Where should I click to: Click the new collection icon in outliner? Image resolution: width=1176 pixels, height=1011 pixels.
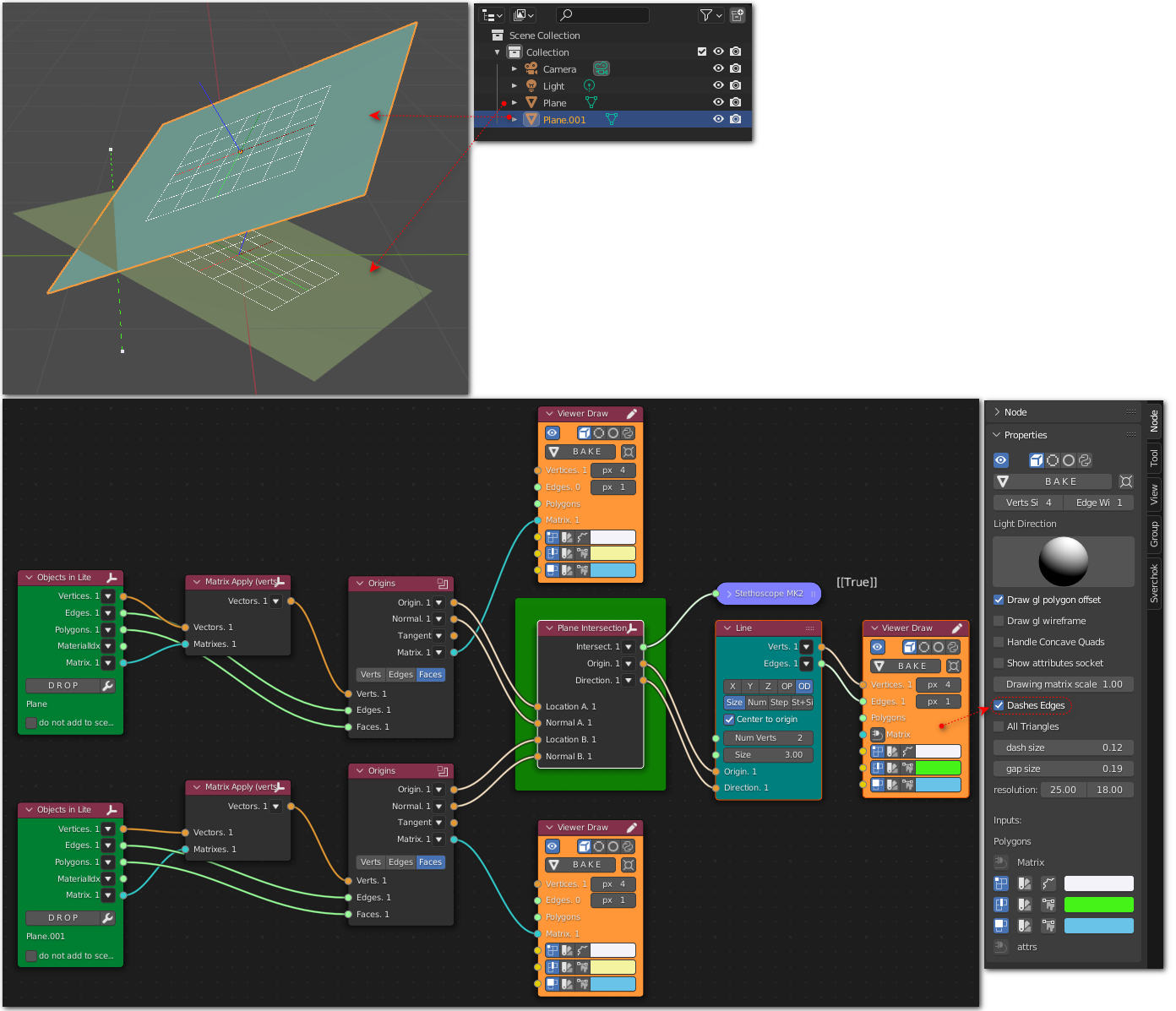[x=738, y=15]
